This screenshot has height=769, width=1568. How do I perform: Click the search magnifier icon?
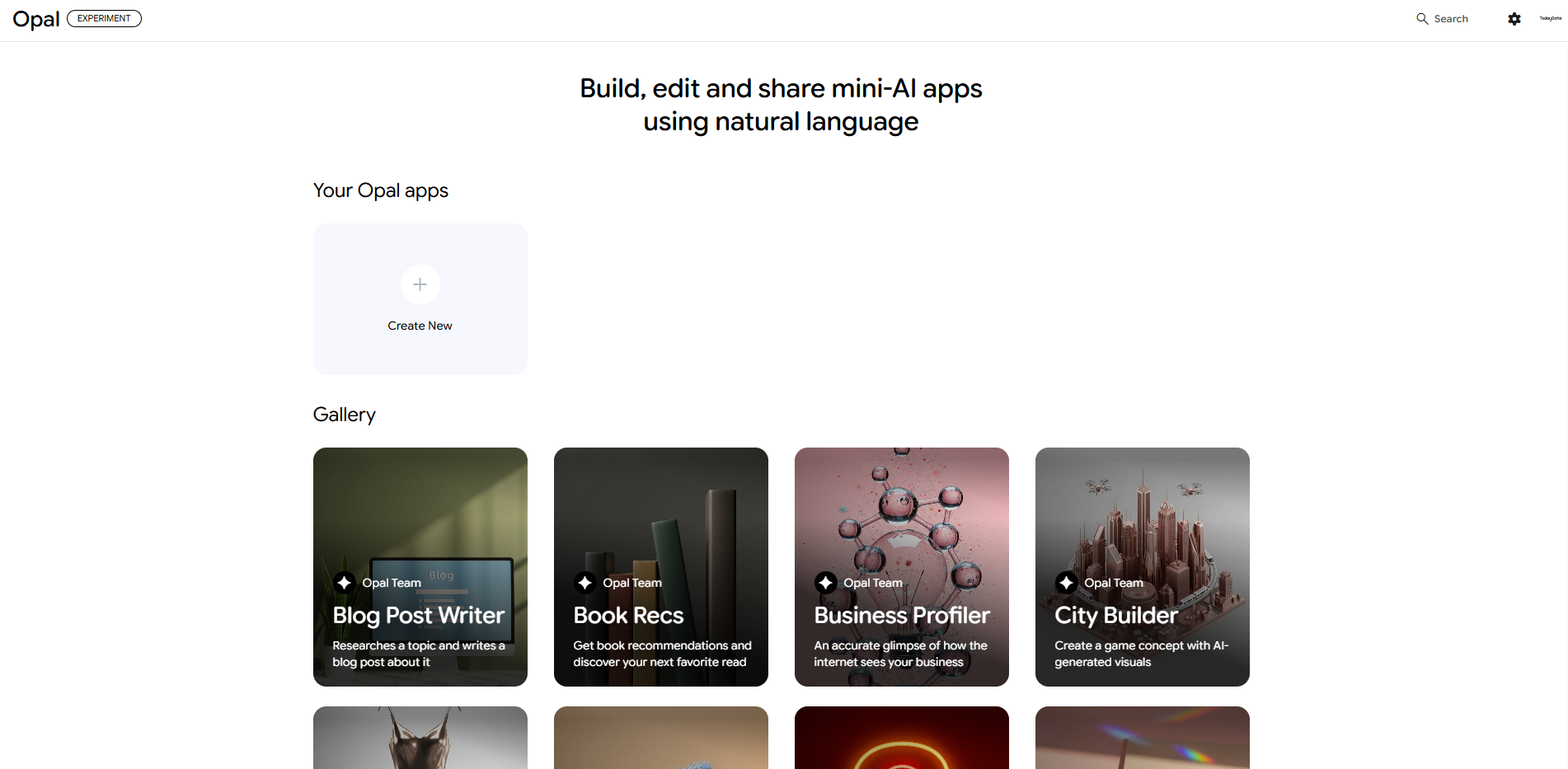(1422, 19)
